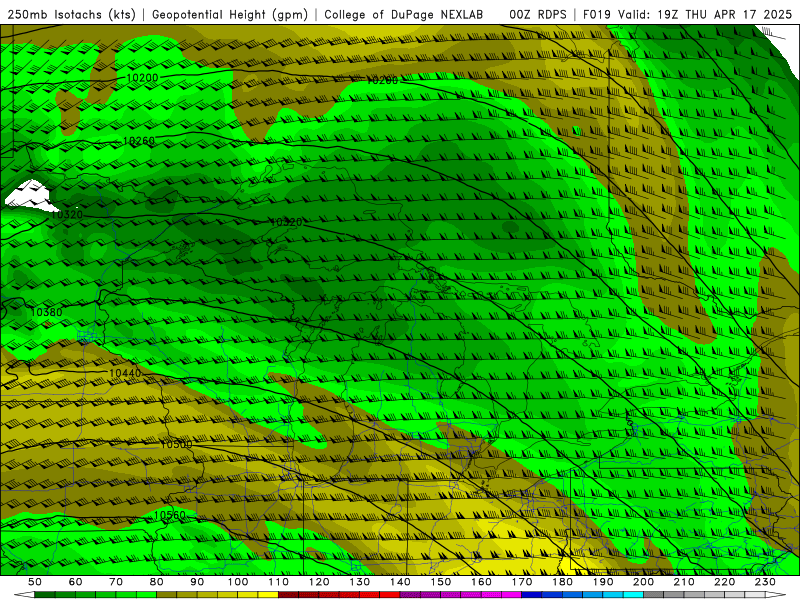Click the 140 tick label on the colorbar

pyautogui.click(x=400, y=582)
